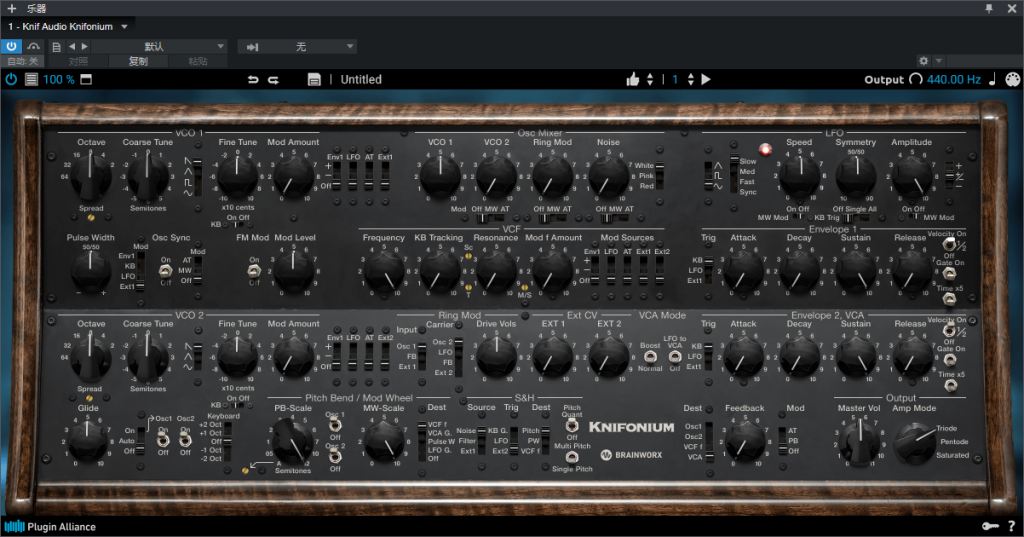
Task: Redo the change with the redo arrow
Action: tap(274, 79)
